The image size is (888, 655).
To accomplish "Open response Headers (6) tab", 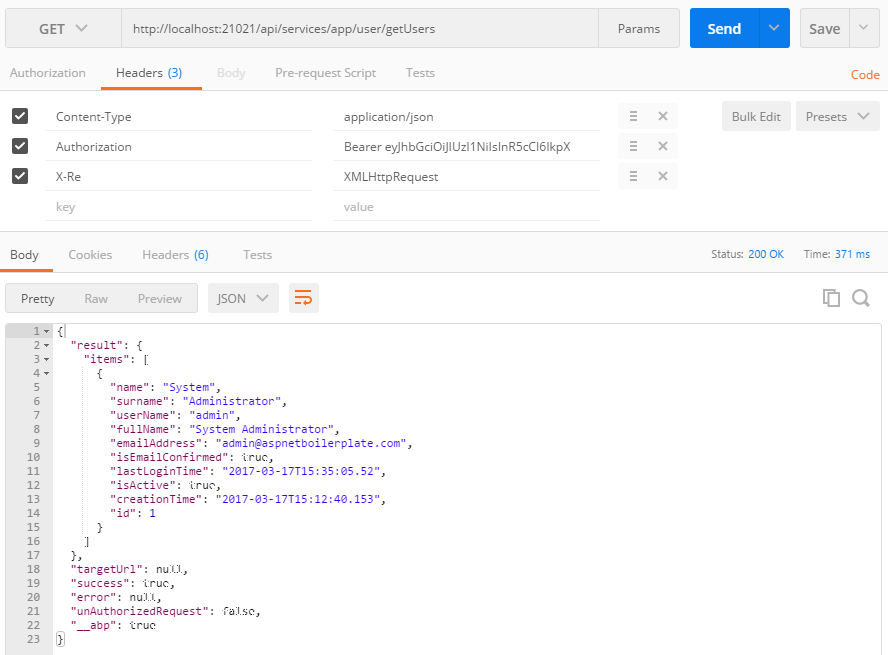I will (176, 255).
